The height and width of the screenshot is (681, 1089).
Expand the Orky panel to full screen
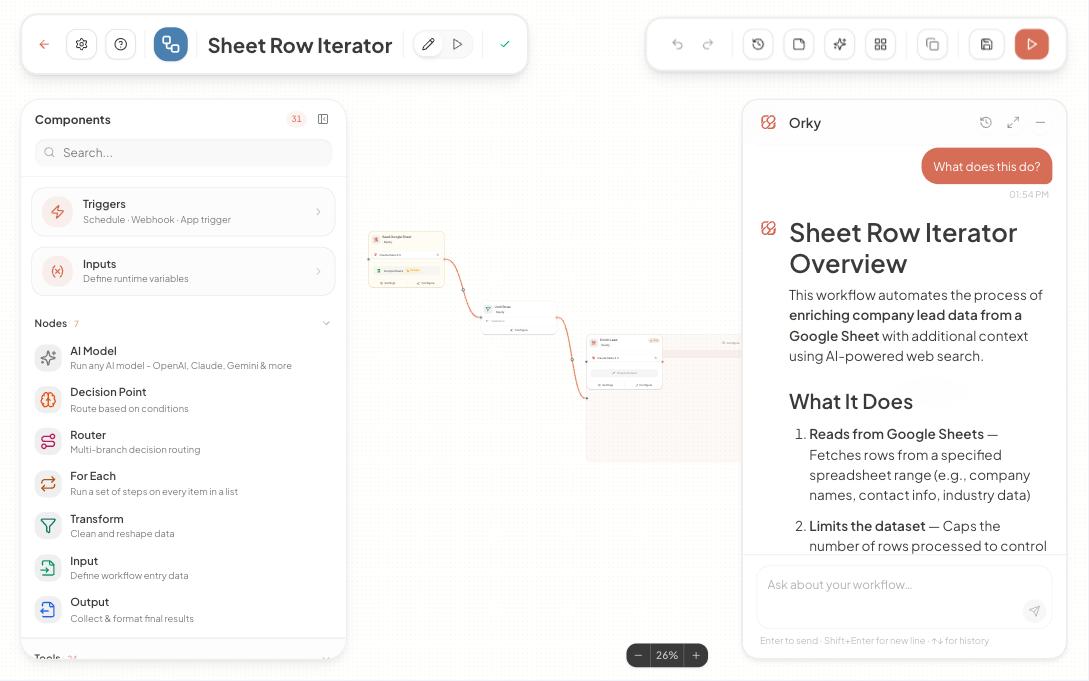[x=1012, y=122]
